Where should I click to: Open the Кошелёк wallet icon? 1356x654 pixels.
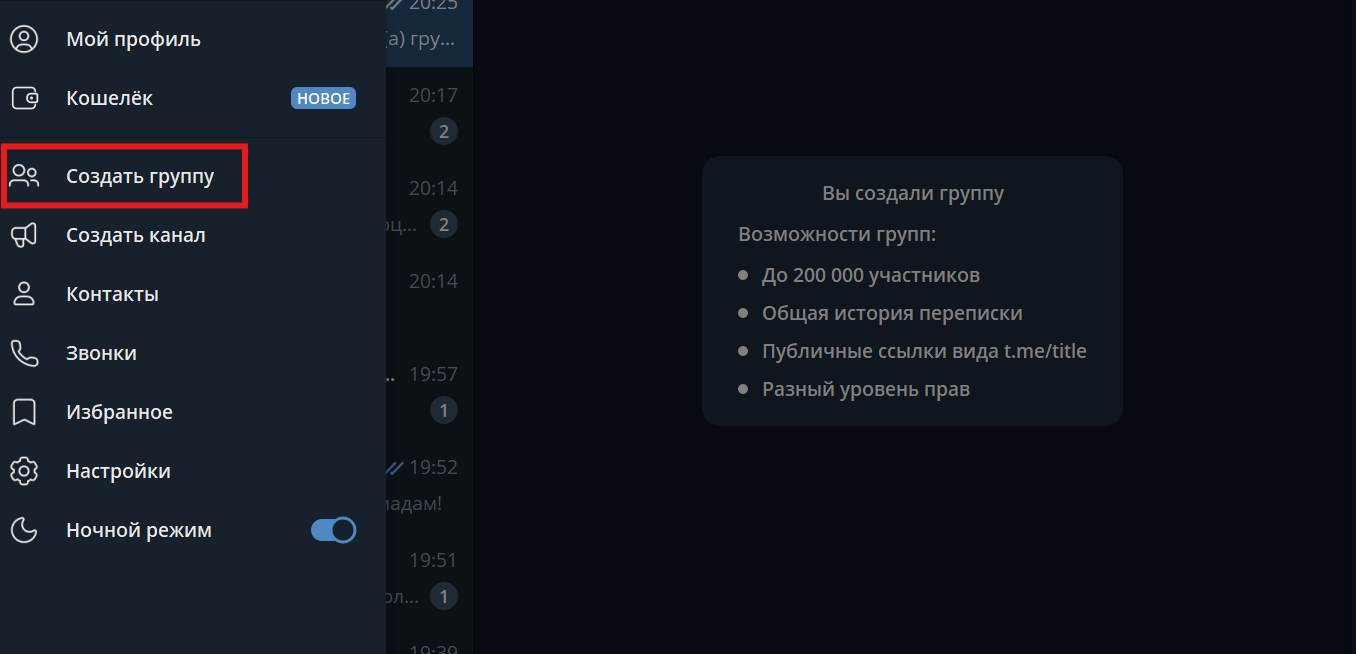coord(24,97)
